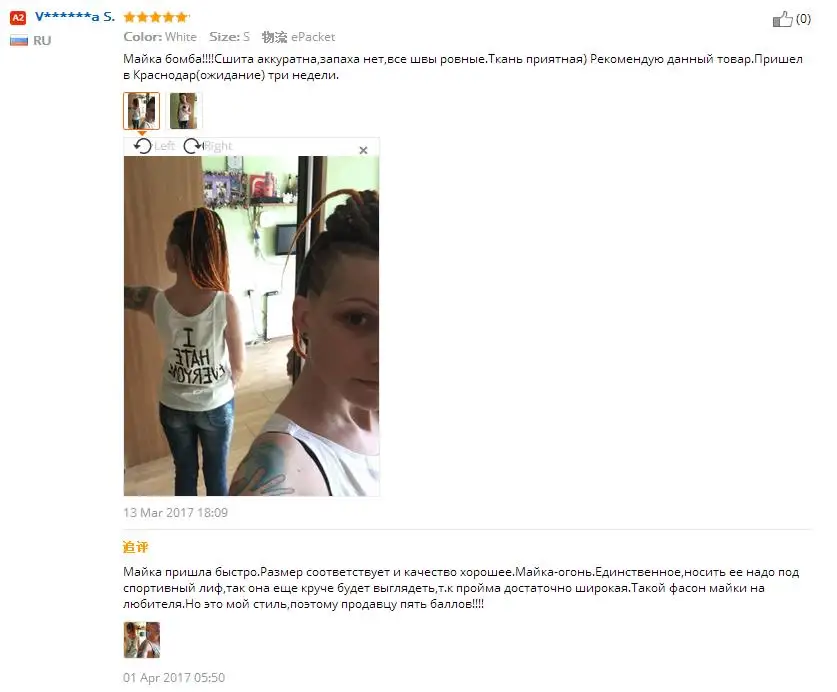837x692 pixels.
Task: Open reviewer V*******a S. profile
Action: [x=75, y=17]
